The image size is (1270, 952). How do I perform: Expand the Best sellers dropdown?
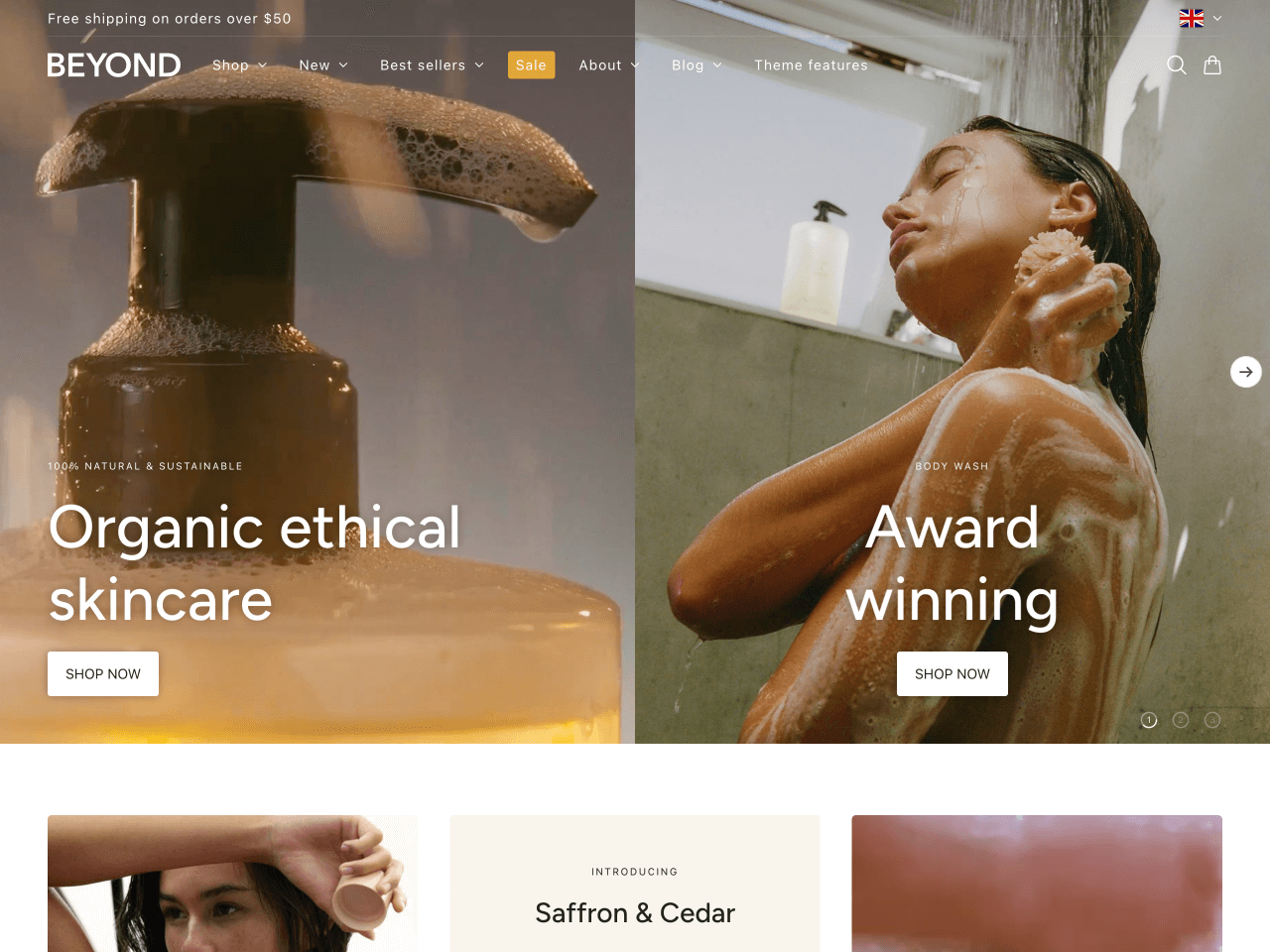(x=432, y=65)
